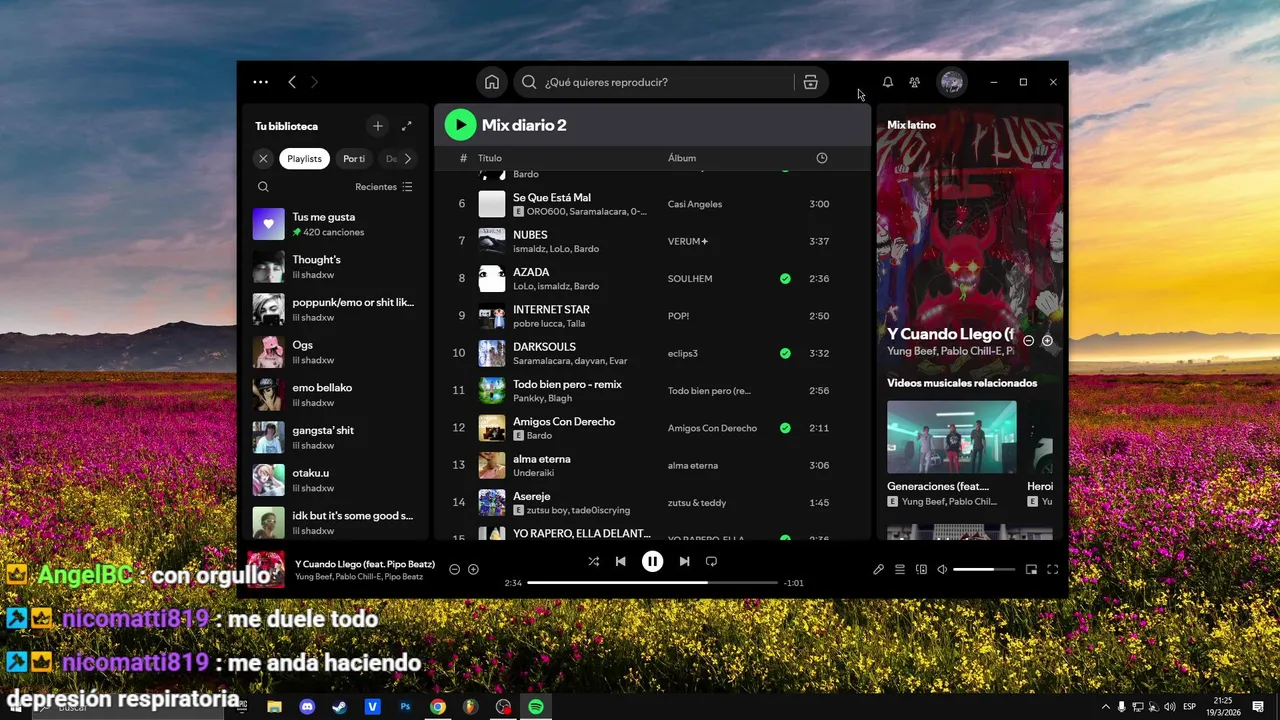Viewport: 1280px width, 720px height.
Task: Add current song with bottom bar plus icon
Action: click(x=473, y=569)
